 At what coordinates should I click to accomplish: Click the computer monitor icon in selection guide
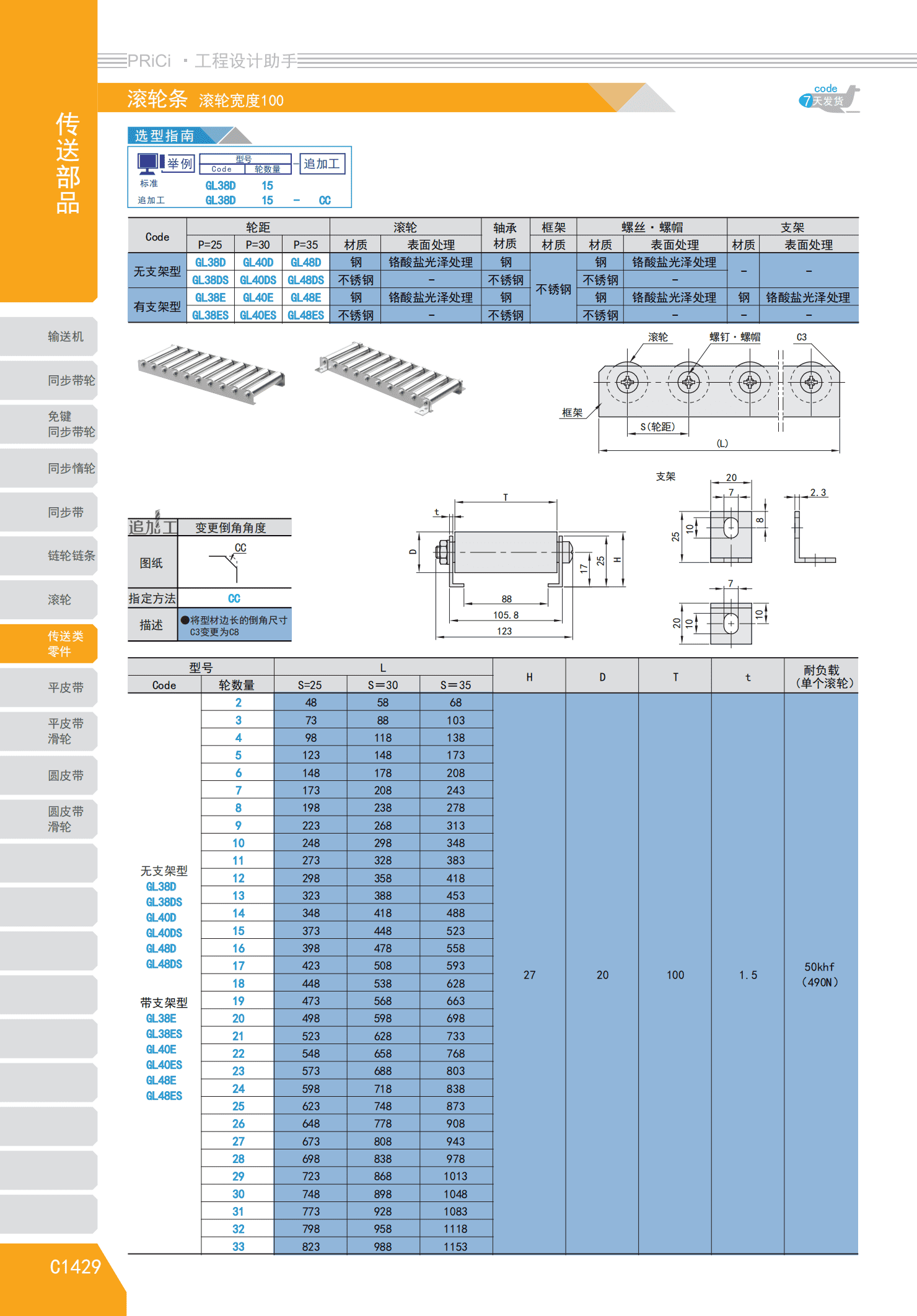pos(147,164)
